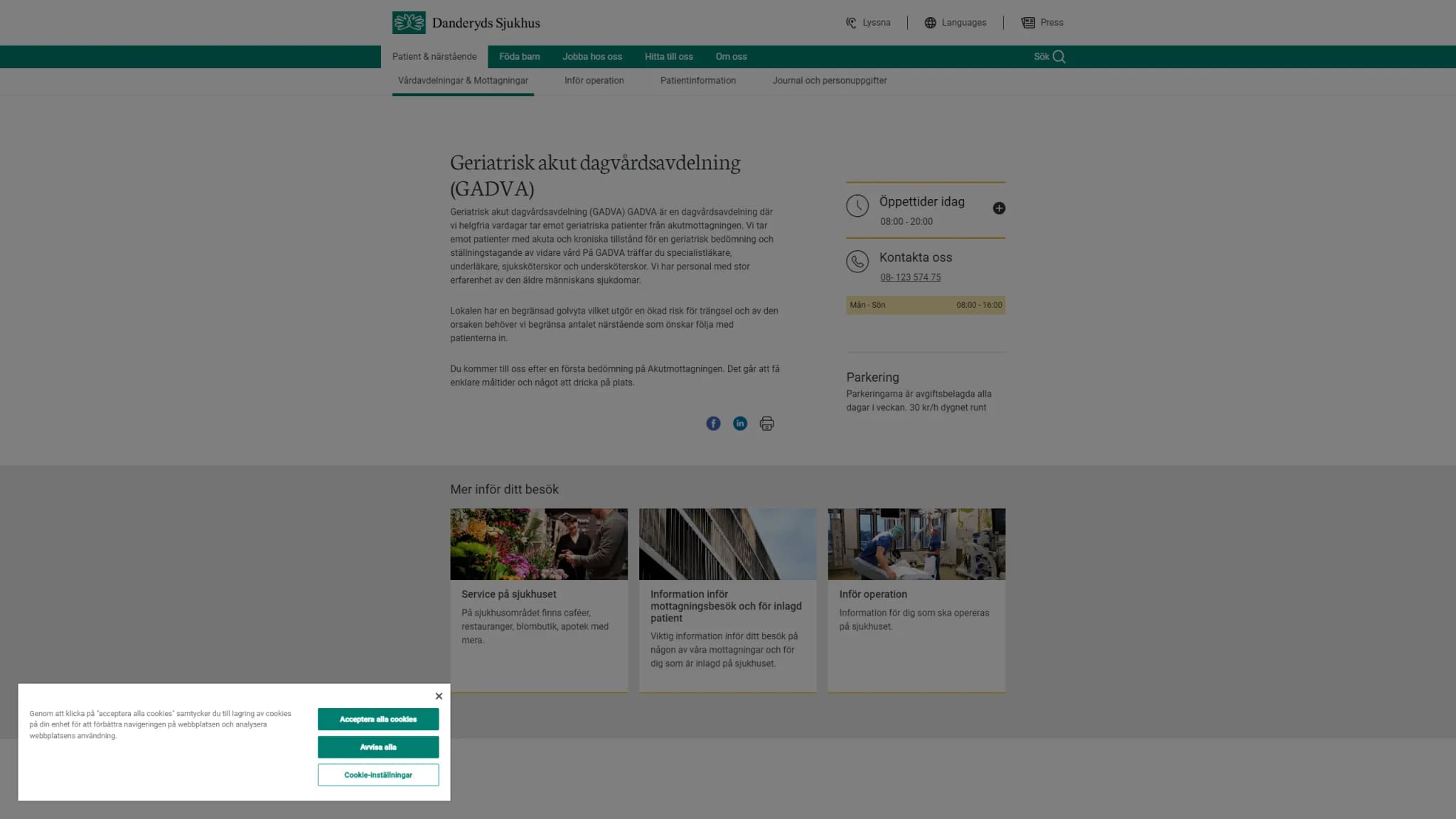The height and width of the screenshot is (819, 1456).
Task: Share the page on LinkedIn
Action: [740, 424]
